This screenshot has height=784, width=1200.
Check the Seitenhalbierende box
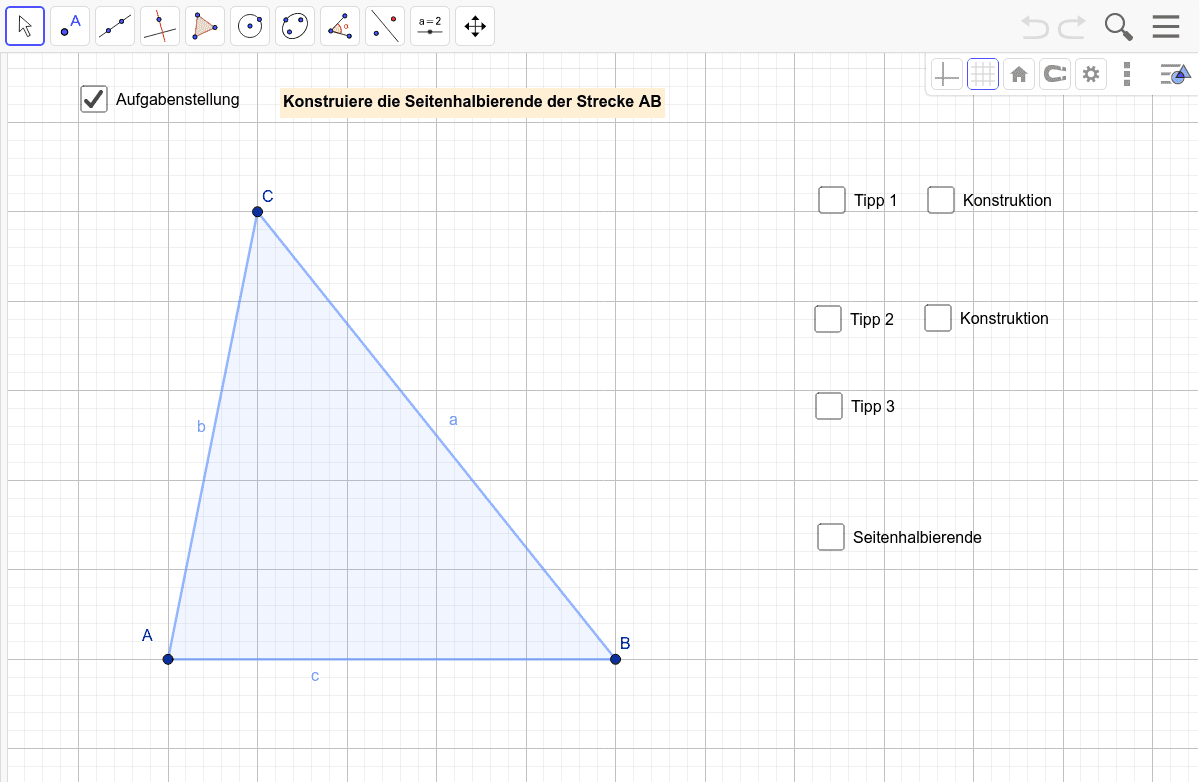tap(831, 537)
